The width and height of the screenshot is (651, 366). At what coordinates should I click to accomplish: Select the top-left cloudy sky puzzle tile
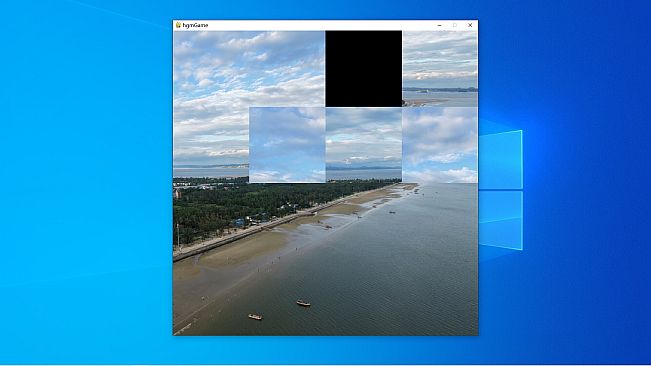coord(211,69)
